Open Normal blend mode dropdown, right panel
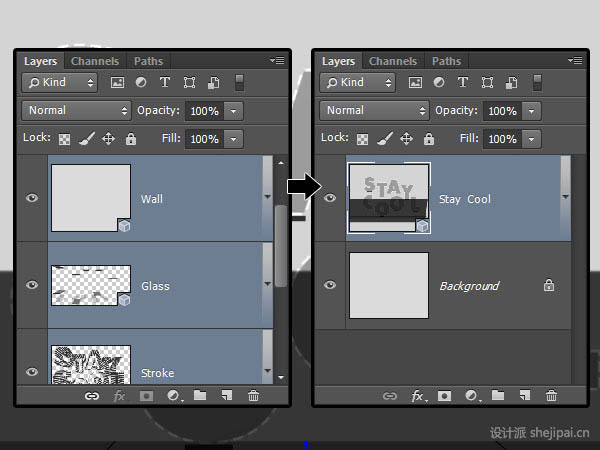 [375, 111]
